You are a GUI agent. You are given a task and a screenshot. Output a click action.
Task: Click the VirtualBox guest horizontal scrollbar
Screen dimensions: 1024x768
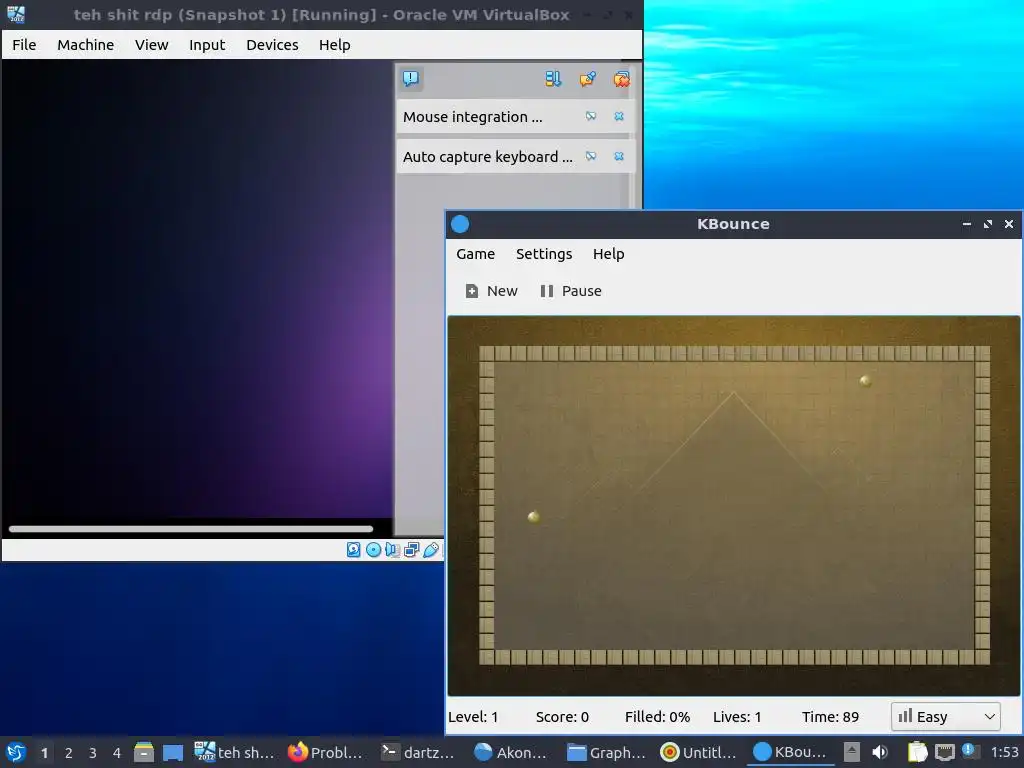point(191,529)
